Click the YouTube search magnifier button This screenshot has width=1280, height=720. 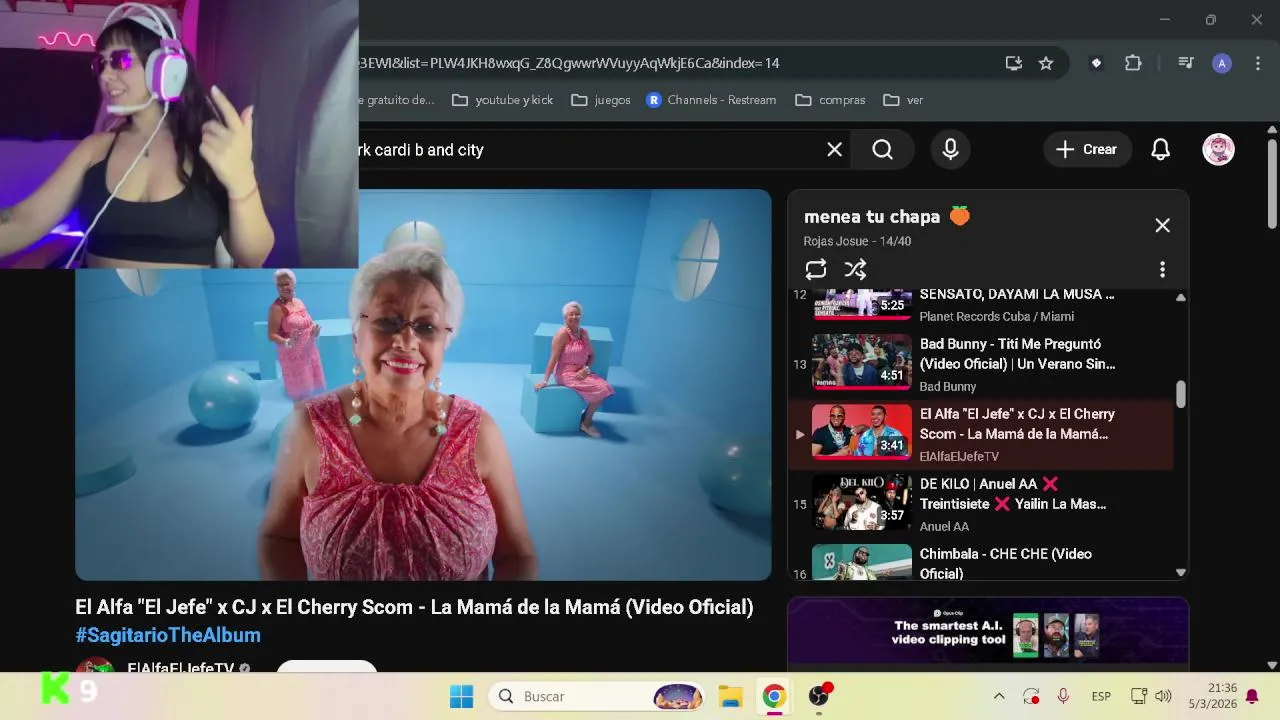pos(882,150)
